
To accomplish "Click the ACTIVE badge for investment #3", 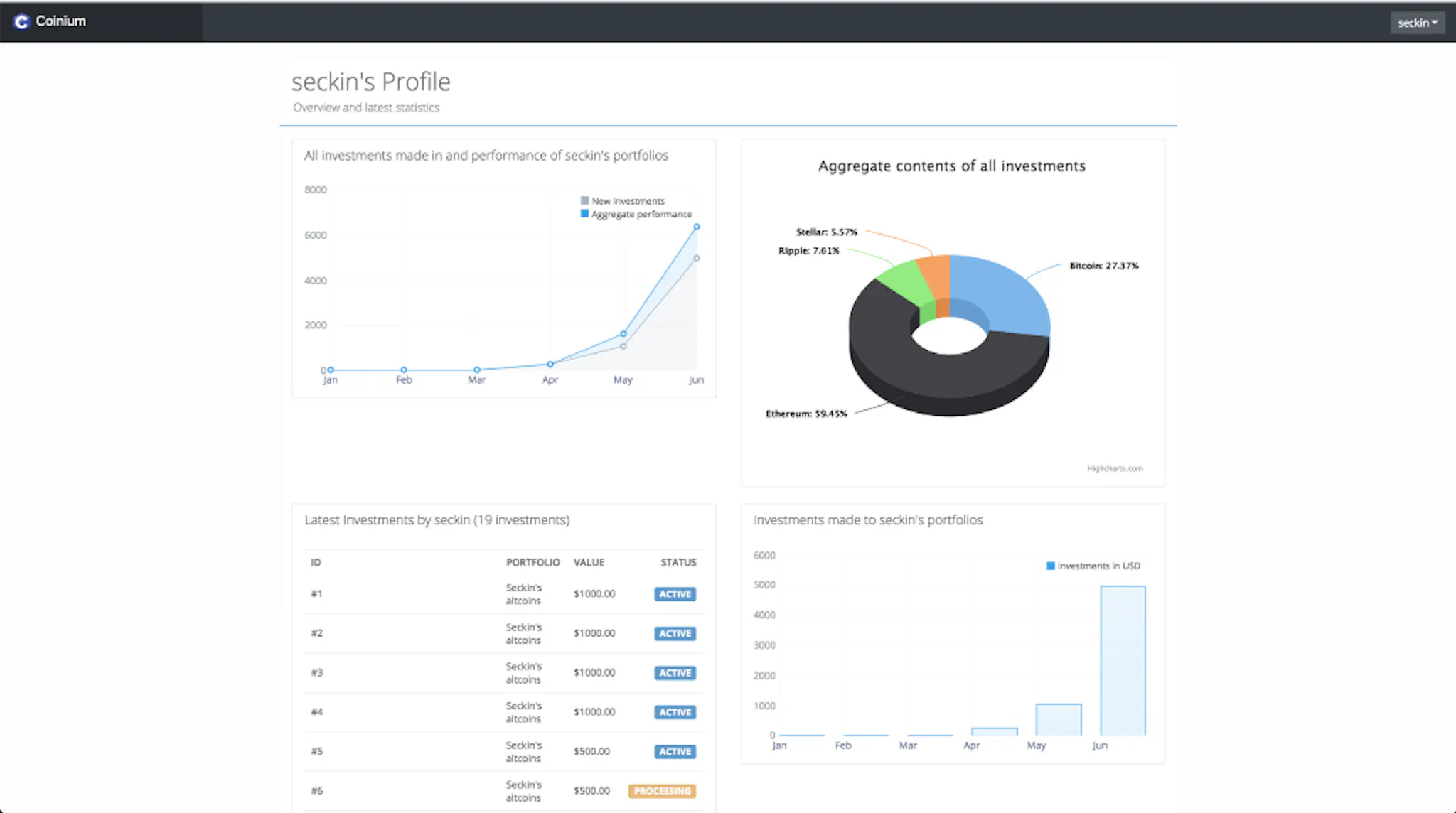I will tap(675, 673).
